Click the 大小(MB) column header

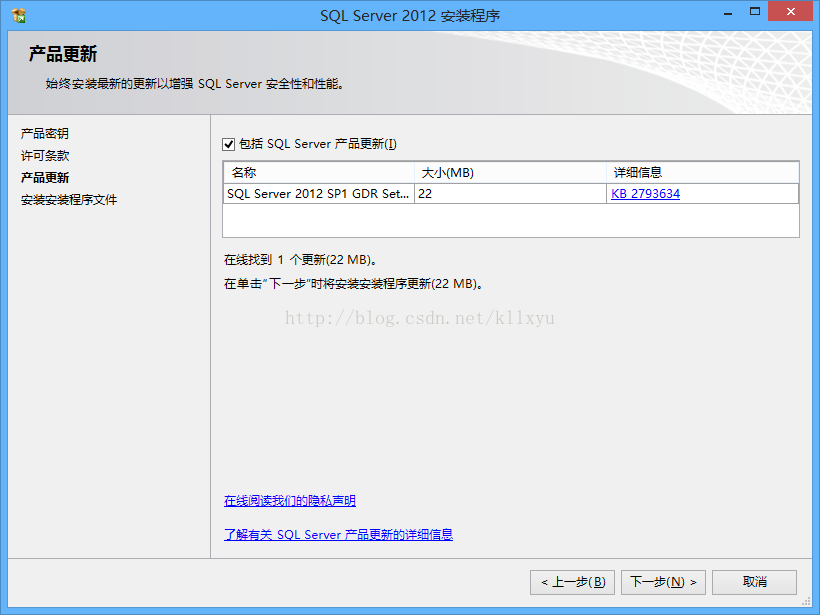pyautogui.click(x=510, y=173)
